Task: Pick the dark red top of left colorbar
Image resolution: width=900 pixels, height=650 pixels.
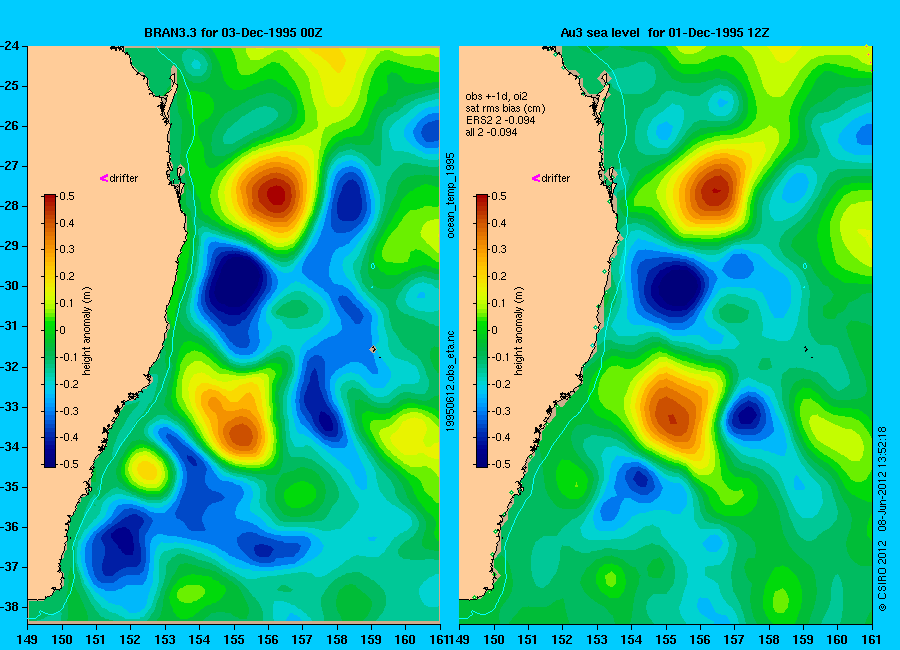Action: tap(50, 199)
